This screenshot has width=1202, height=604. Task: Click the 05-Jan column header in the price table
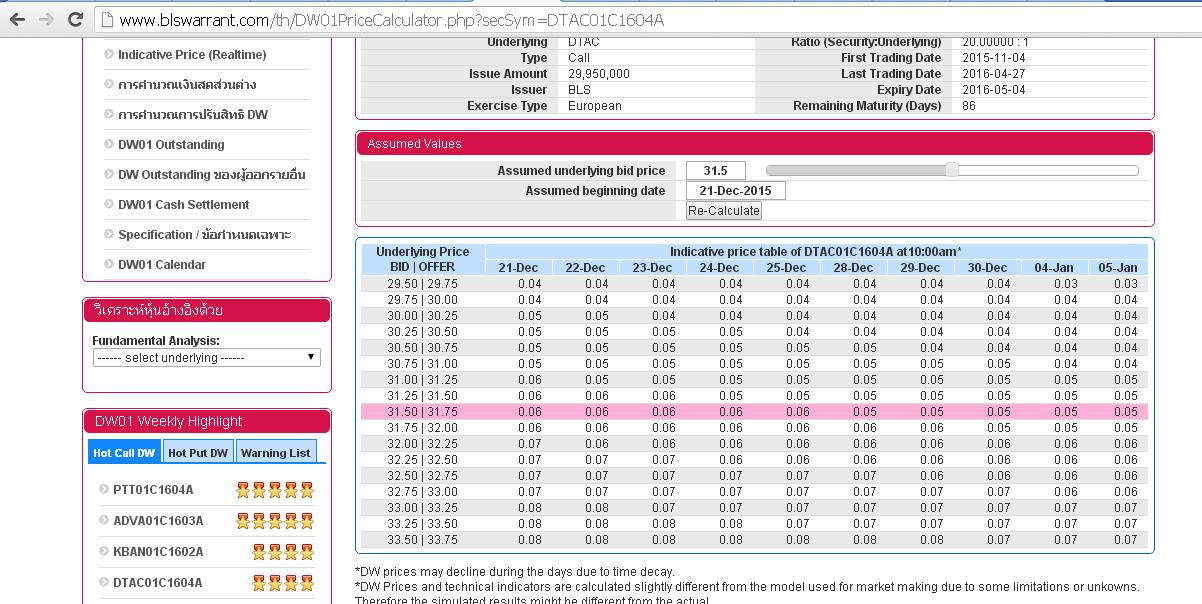click(x=1118, y=267)
